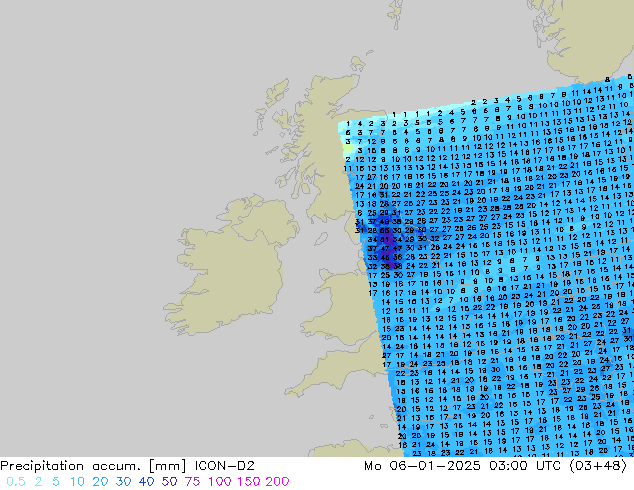This screenshot has width=634, height=490.
Task: Click the 'Mo 06-01-2025' date text
Action: pos(423,466)
